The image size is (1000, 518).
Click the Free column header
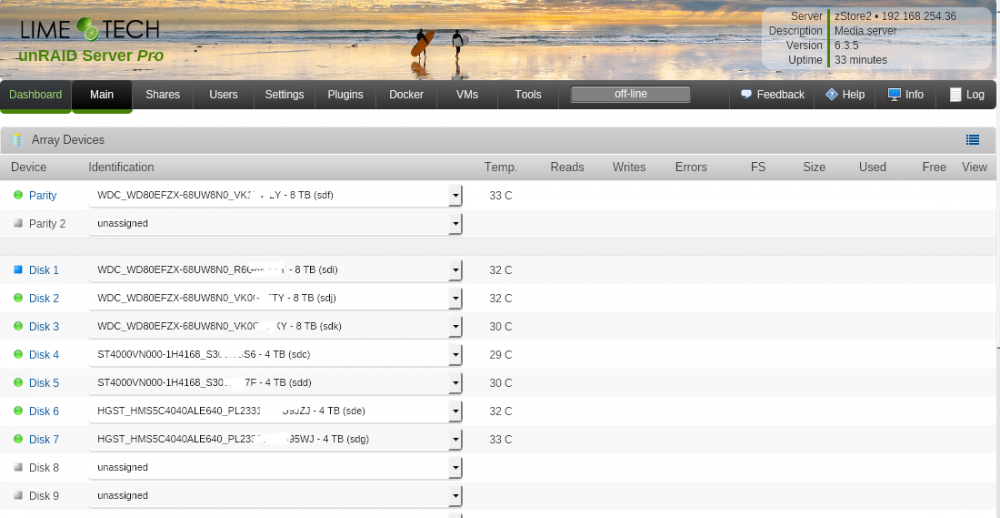pos(934,167)
